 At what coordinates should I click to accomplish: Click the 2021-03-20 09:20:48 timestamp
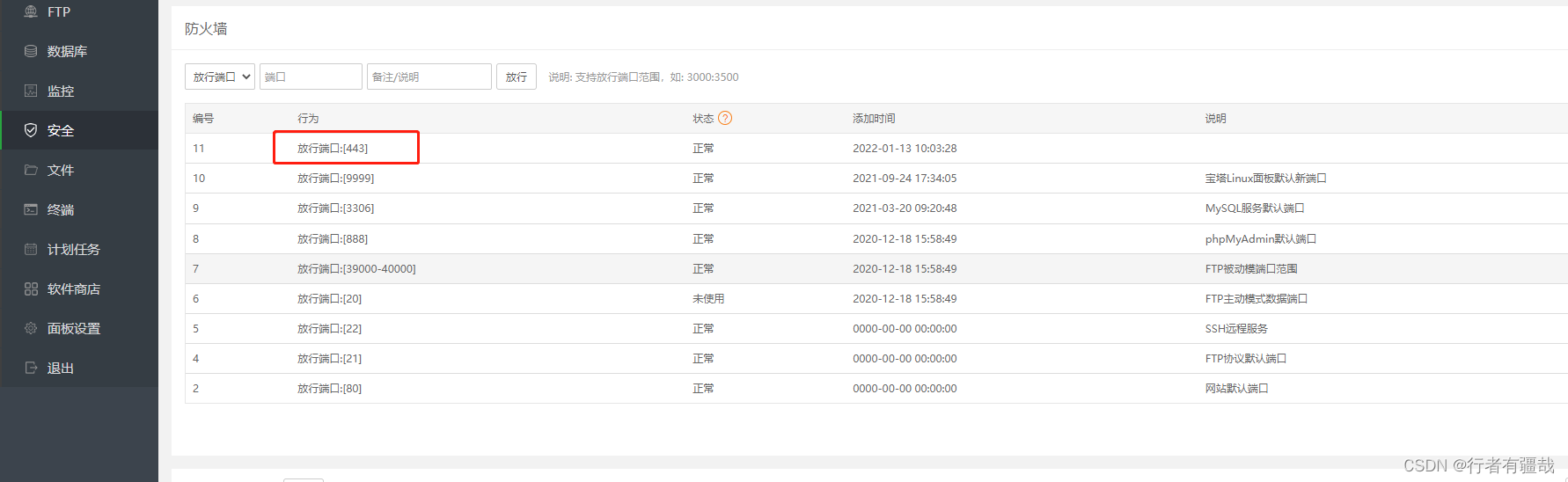pos(905,208)
